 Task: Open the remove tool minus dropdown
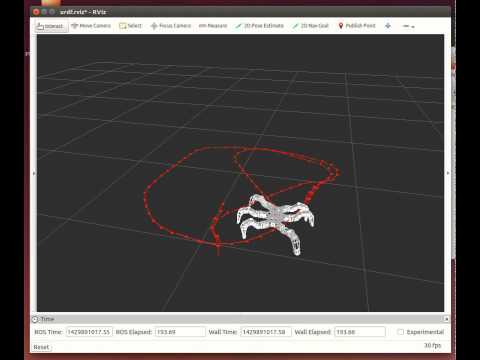[x=408, y=26]
